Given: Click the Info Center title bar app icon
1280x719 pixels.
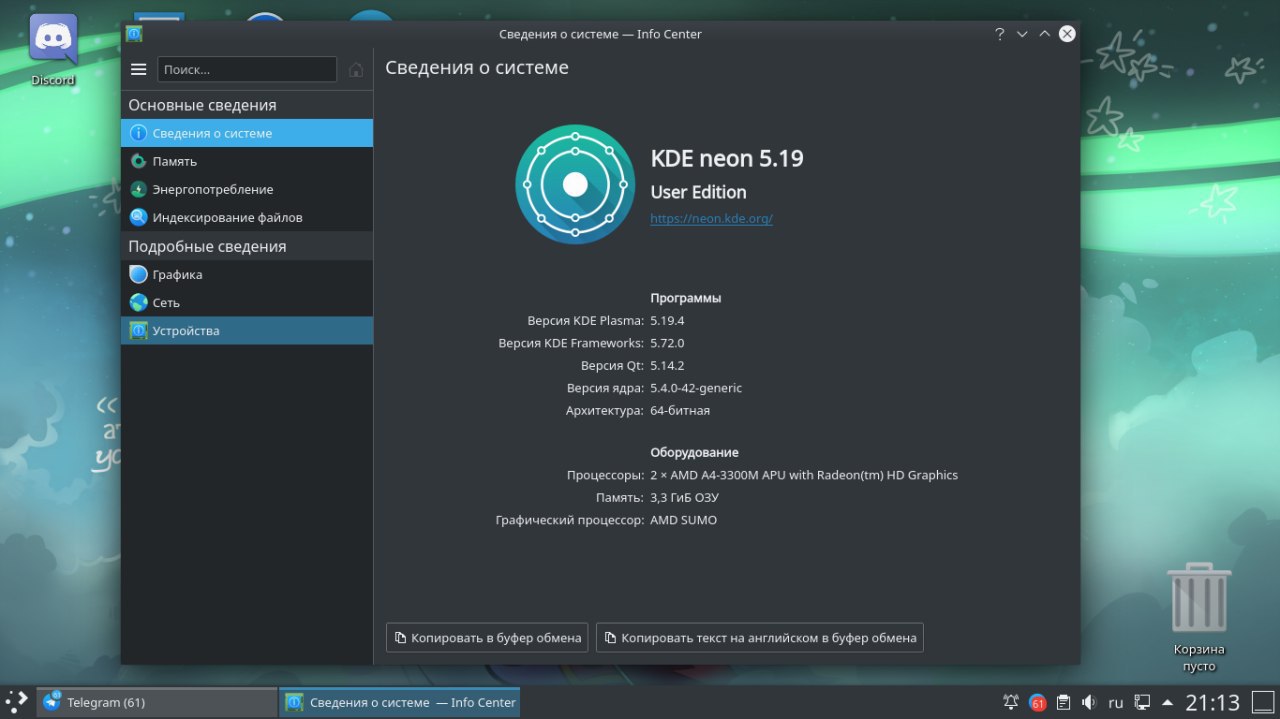Looking at the screenshot, I should (134, 34).
